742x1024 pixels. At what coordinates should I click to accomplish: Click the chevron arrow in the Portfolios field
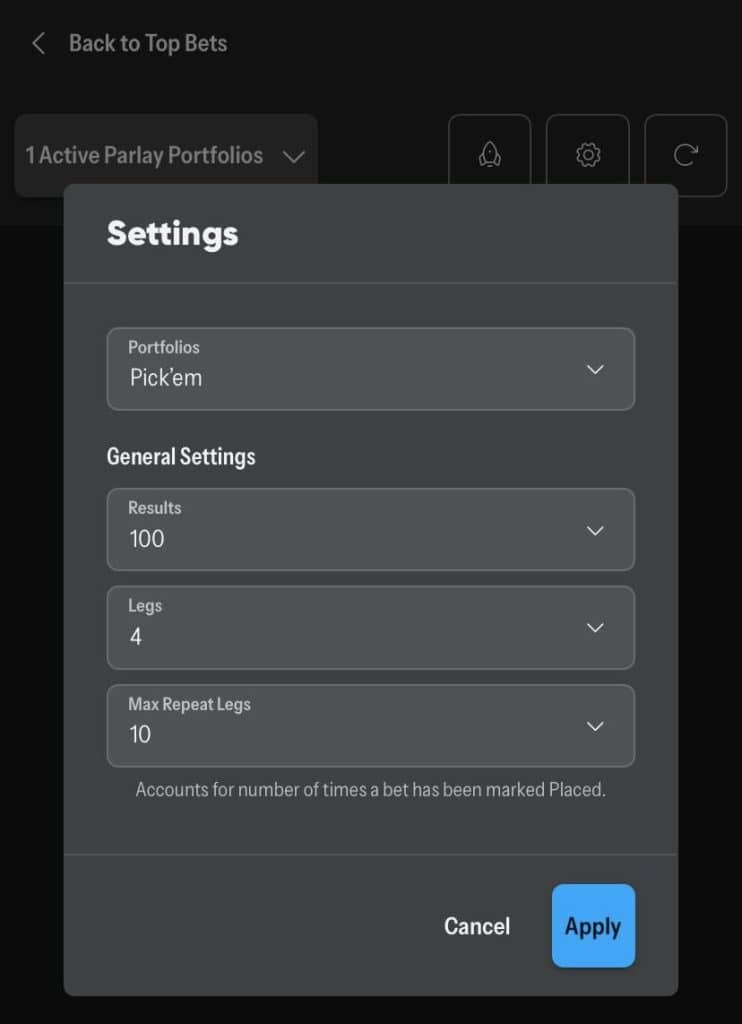(x=595, y=370)
